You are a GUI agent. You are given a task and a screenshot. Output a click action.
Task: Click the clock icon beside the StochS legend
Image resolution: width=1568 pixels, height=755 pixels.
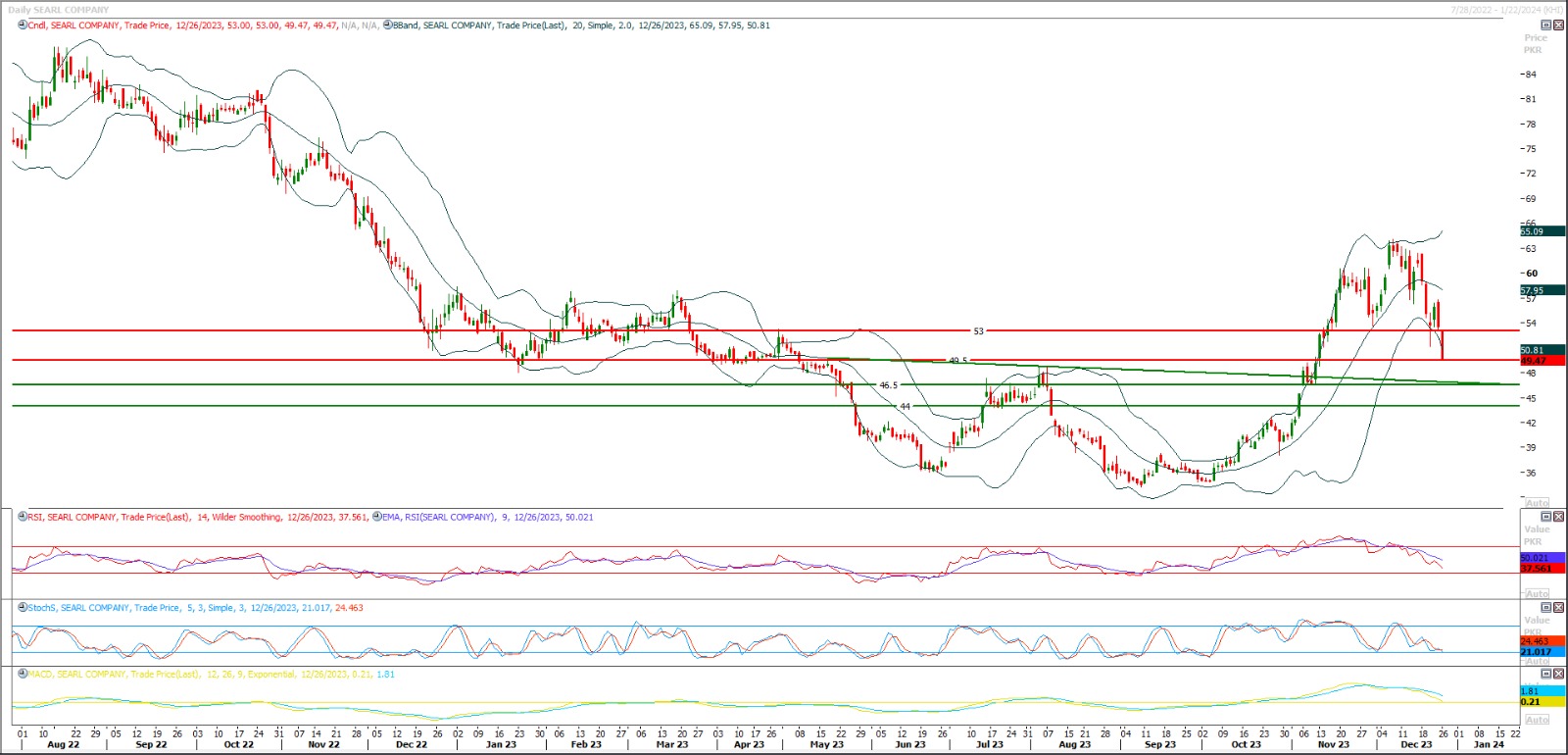coord(23,608)
